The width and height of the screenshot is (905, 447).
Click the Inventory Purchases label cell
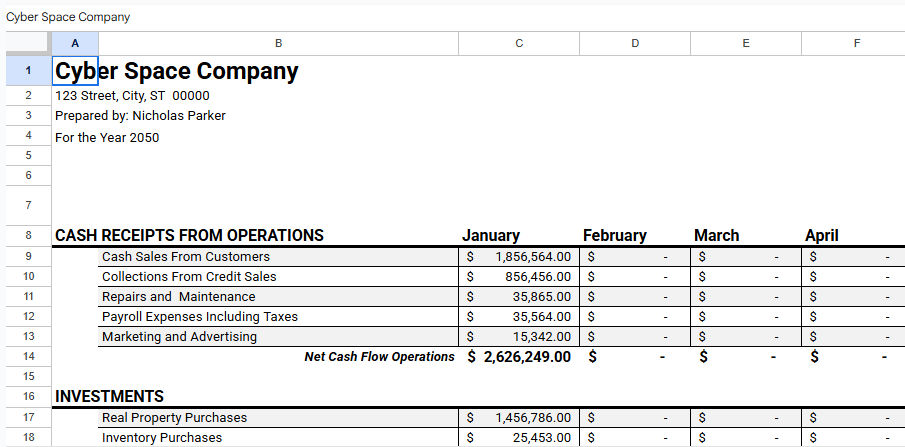162,438
